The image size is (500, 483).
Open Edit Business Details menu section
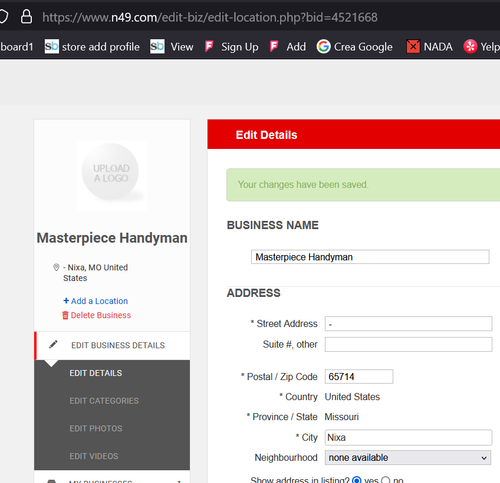tap(112, 345)
